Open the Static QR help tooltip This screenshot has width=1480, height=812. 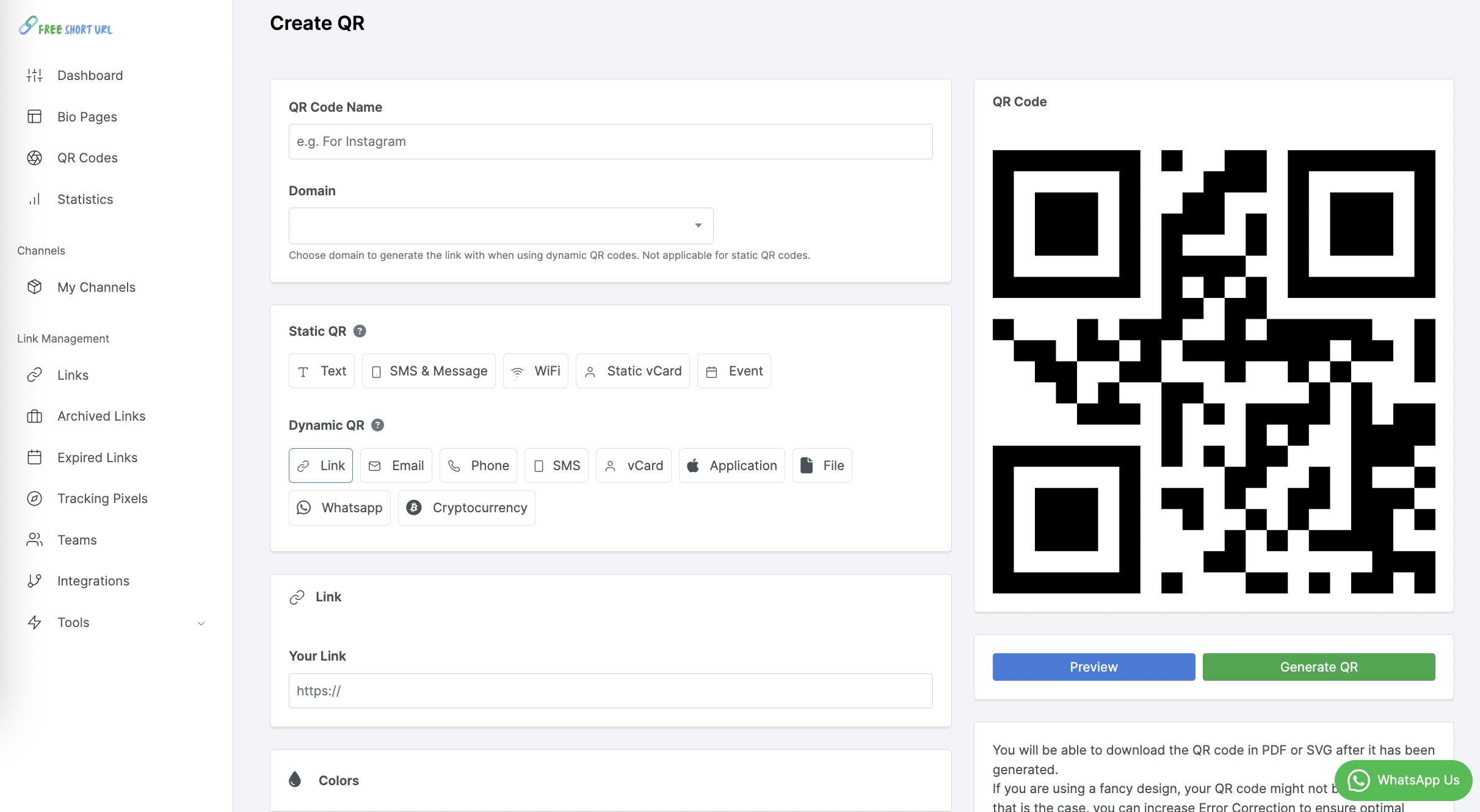pos(360,331)
